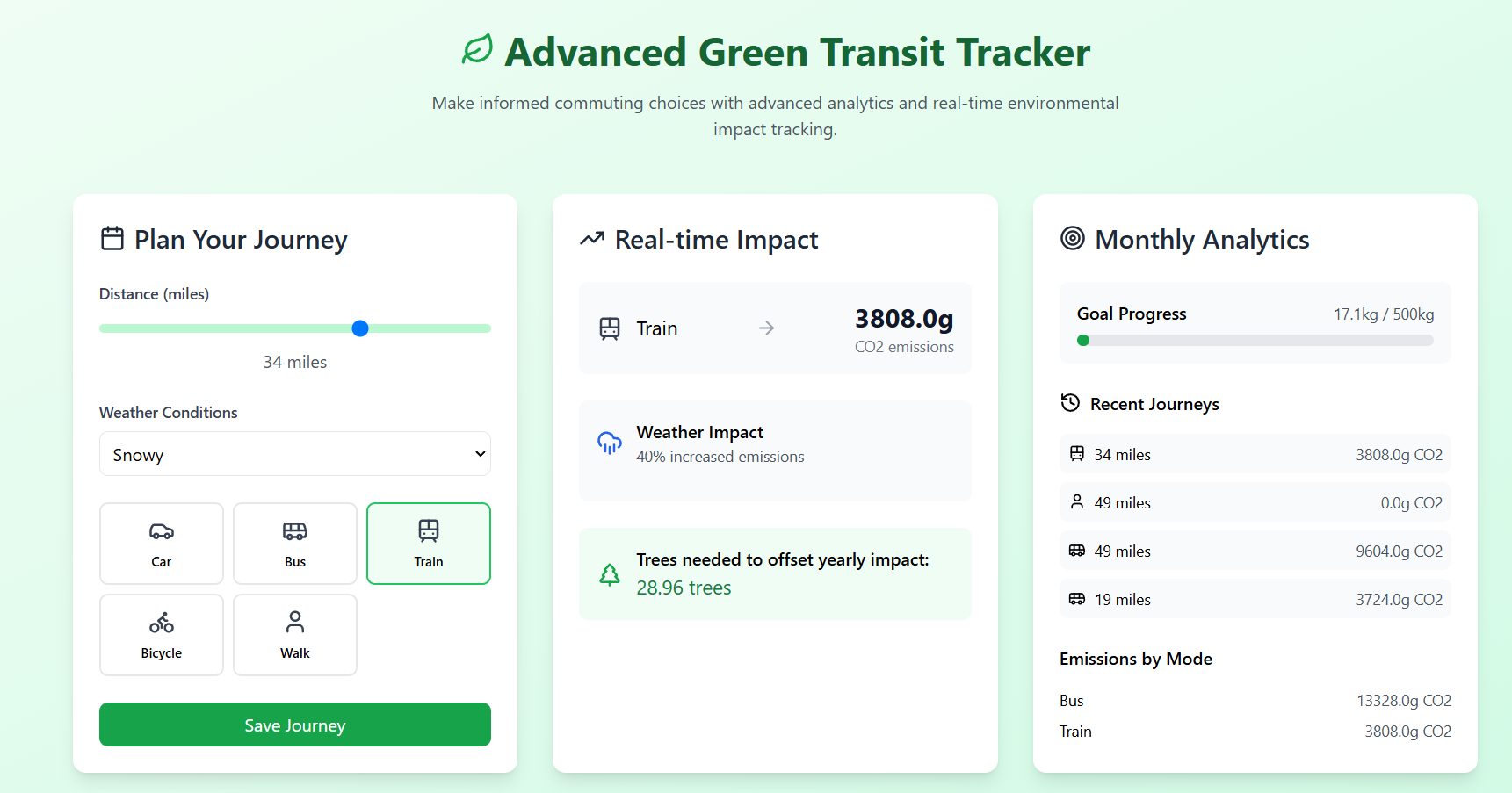
Task: Click the weather rain-cloud icon in Weather Impact
Action: coord(609,444)
